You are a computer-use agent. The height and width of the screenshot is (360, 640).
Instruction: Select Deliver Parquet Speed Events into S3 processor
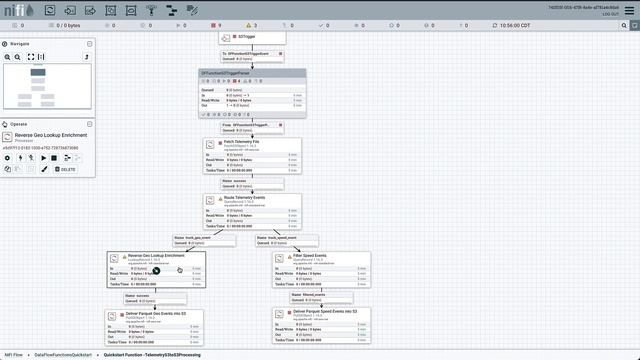(x=322, y=326)
